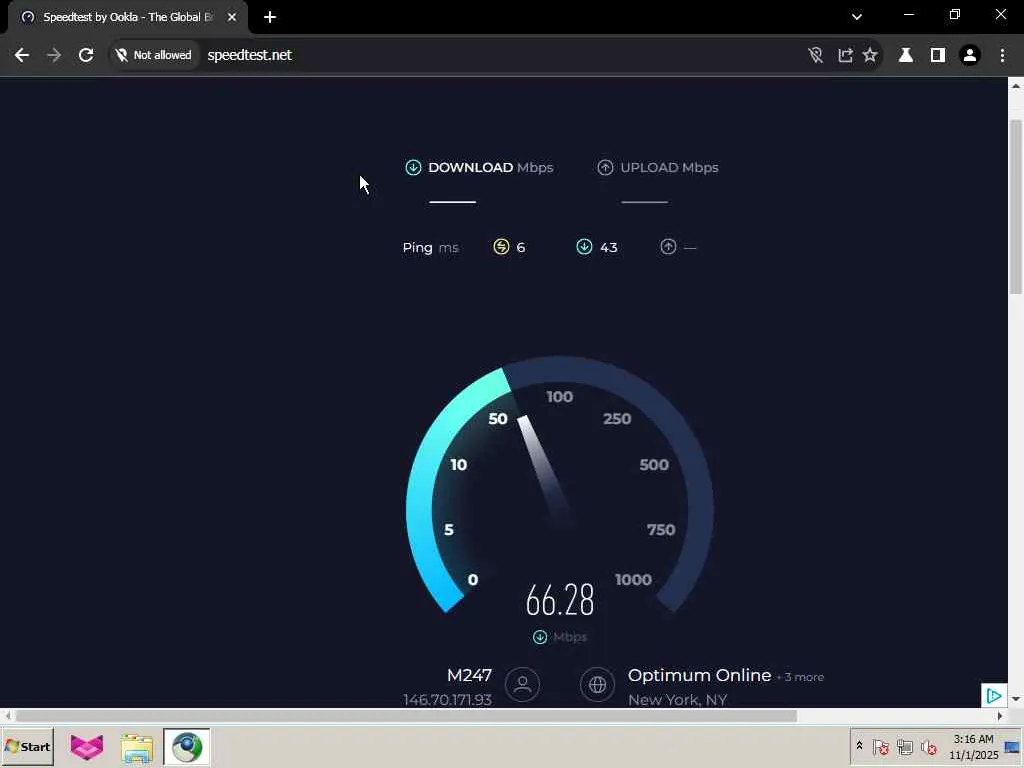Show hidden system tray icons
Image resolution: width=1024 pixels, height=768 pixels.
859,746
